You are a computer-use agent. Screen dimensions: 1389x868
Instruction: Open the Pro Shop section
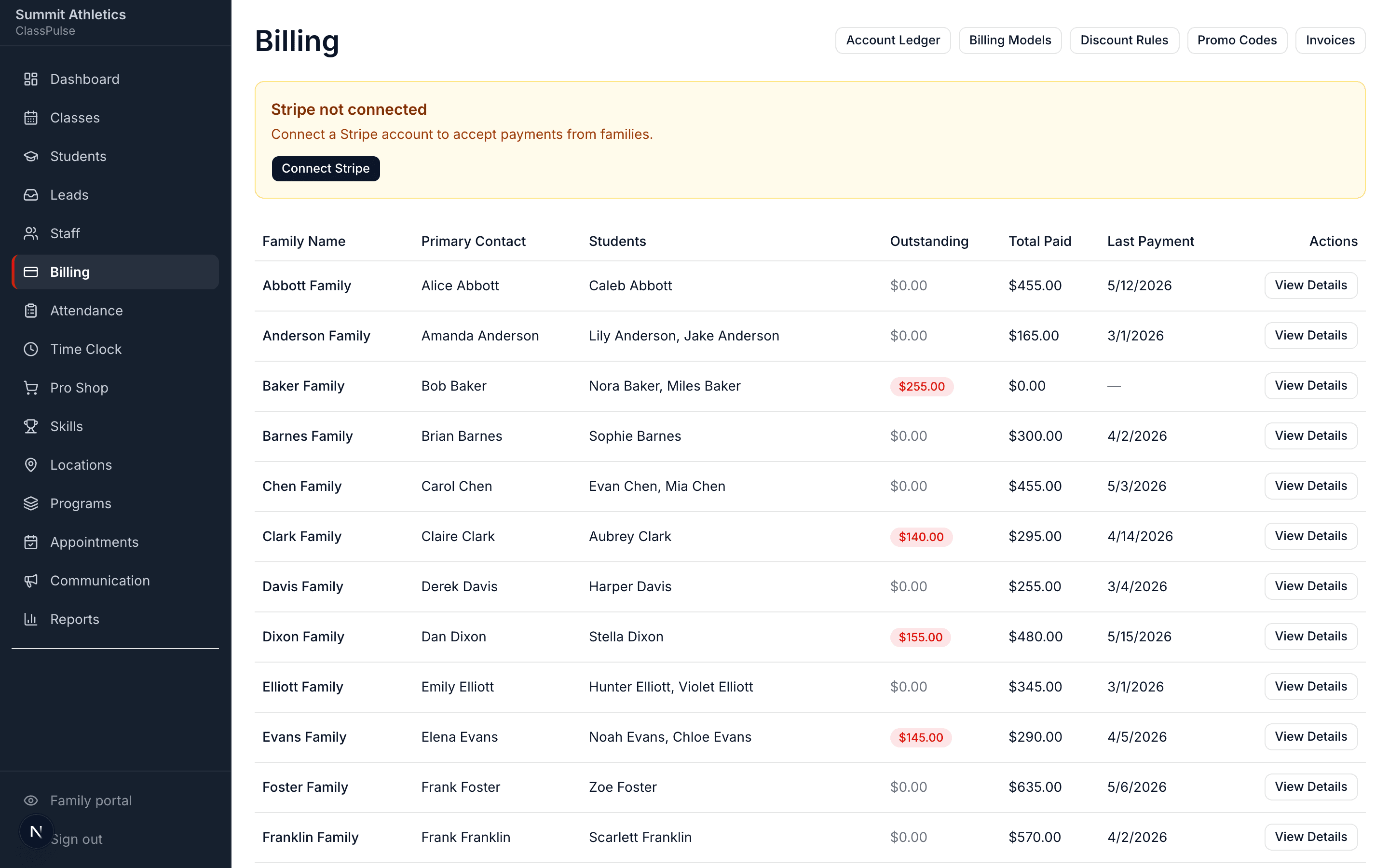(x=115, y=388)
